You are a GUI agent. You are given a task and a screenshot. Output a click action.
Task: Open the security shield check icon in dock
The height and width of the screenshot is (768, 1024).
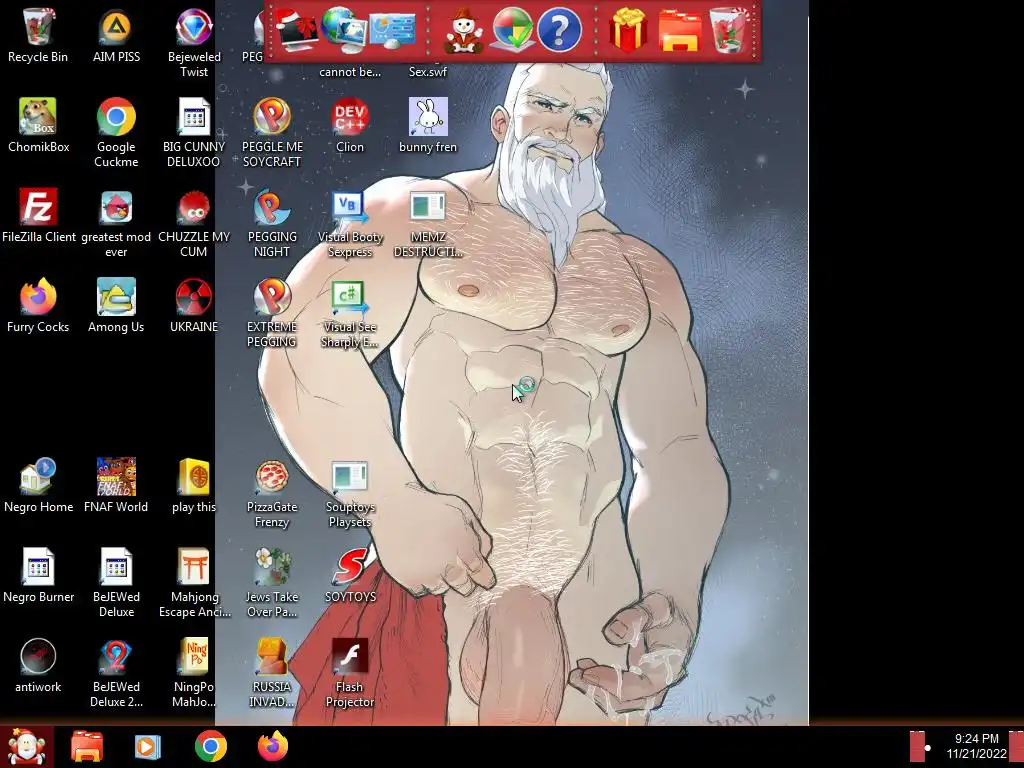511,30
